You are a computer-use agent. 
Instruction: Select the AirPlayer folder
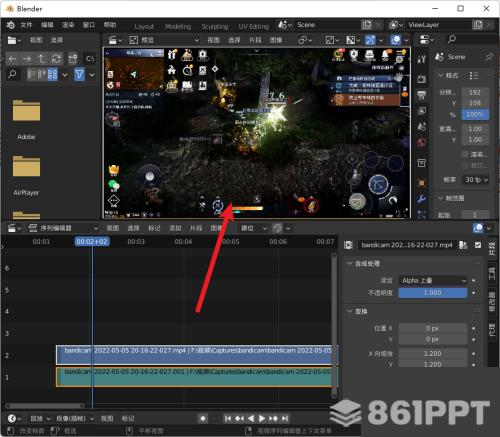[x=26, y=175]
